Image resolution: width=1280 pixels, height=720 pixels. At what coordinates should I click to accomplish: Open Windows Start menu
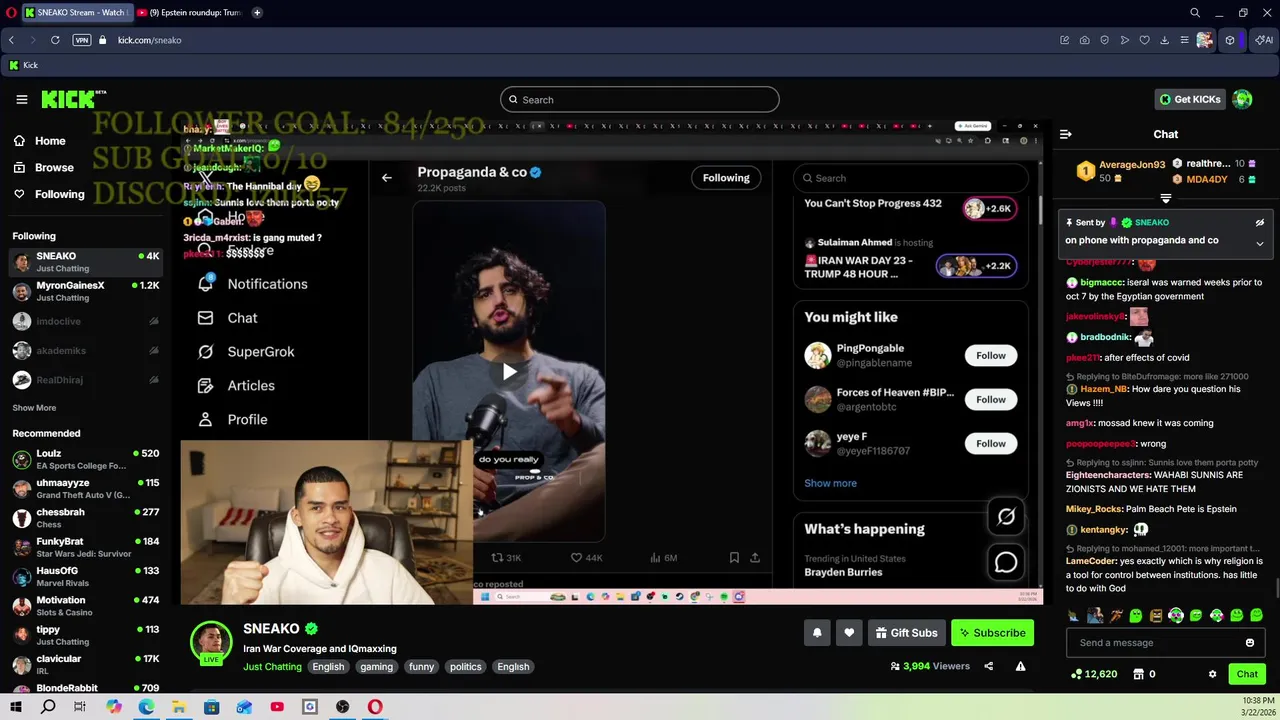15,707
